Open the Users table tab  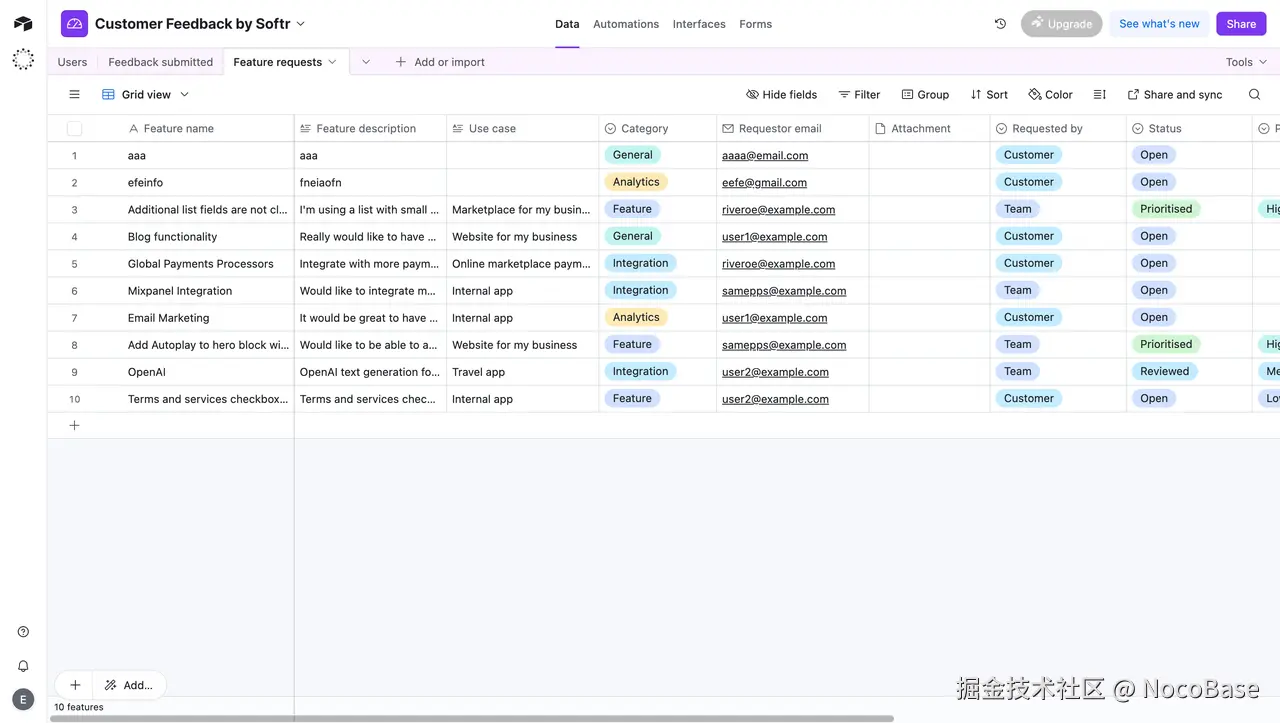tap(71, 61)
